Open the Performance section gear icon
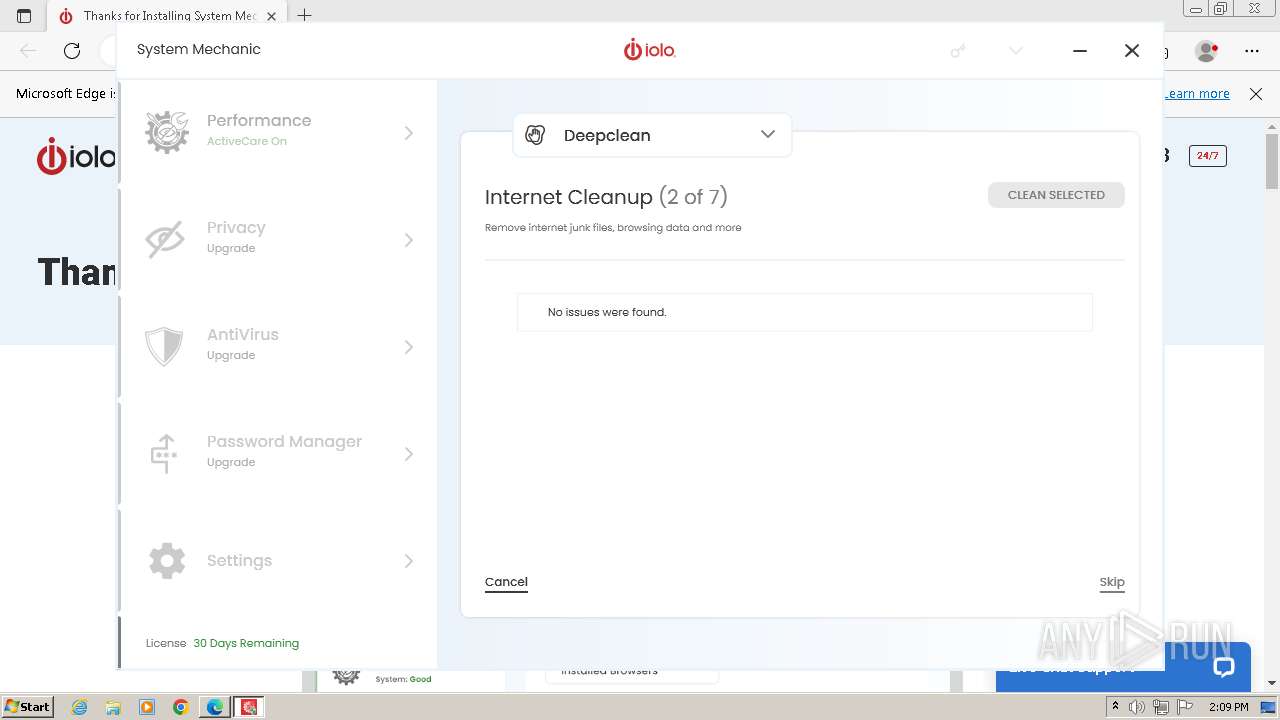 [x=167, y=132]
